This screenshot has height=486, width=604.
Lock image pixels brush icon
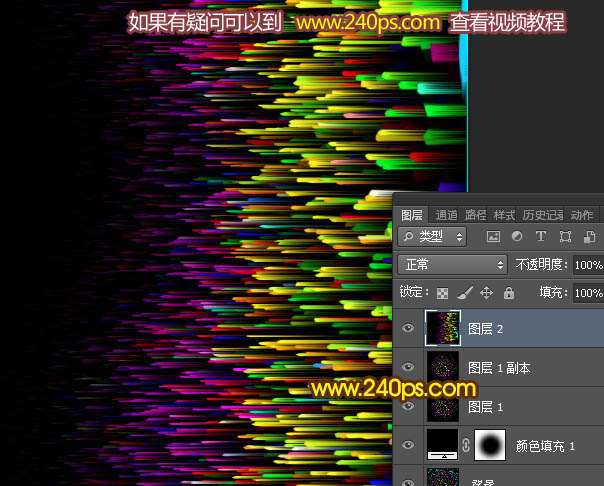pos(465,293)
